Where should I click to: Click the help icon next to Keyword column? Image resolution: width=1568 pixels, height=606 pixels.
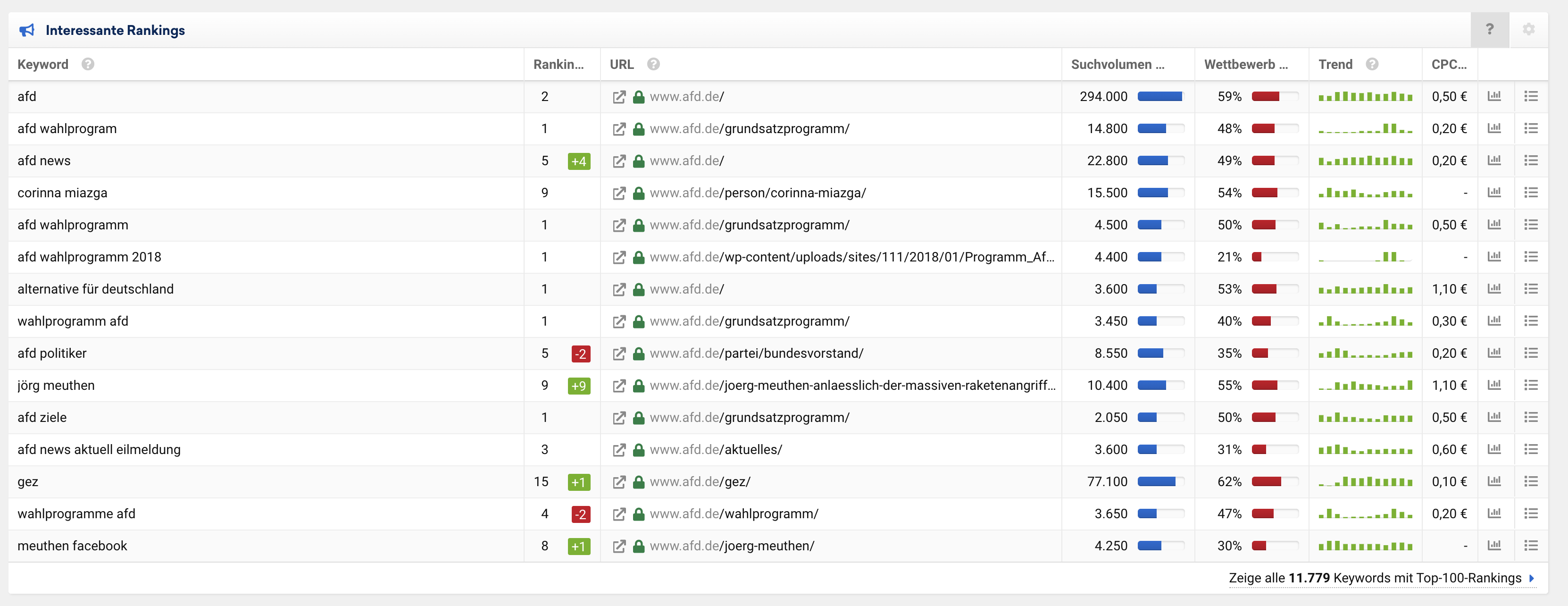pyautogui.click(x=88, y=64)
